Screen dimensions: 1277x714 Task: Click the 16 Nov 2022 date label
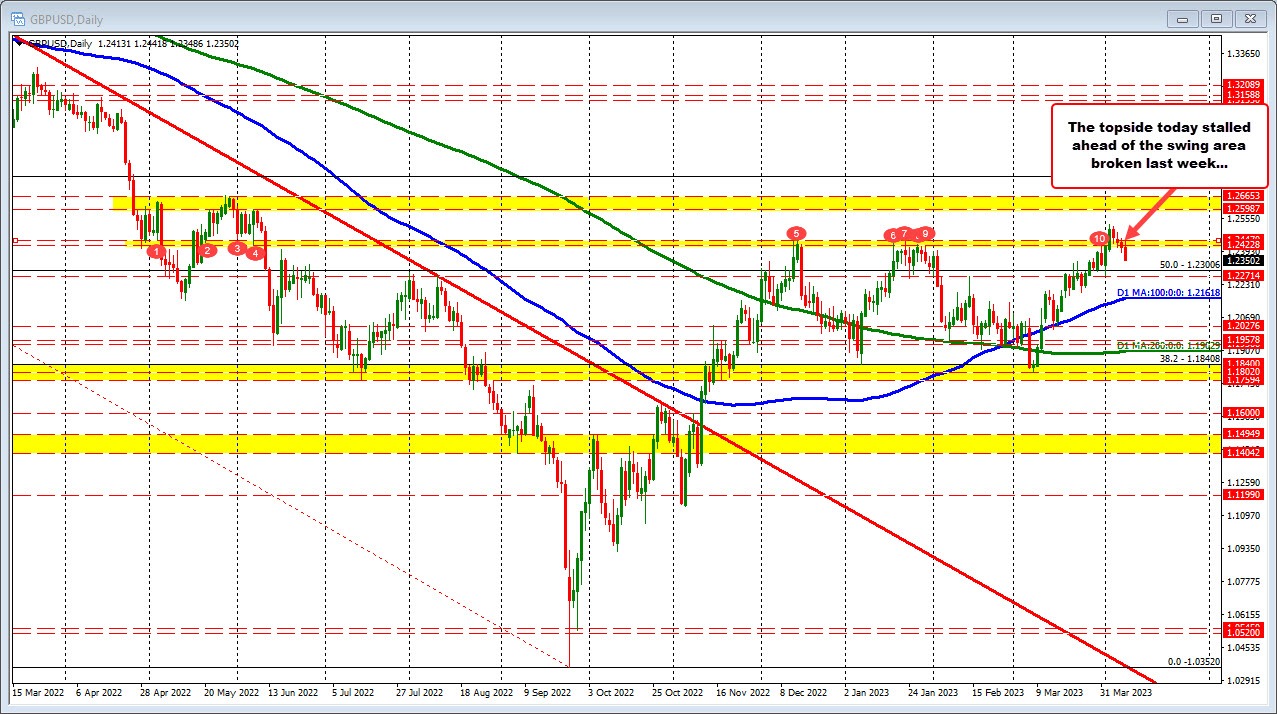click(x=743, y=691)
